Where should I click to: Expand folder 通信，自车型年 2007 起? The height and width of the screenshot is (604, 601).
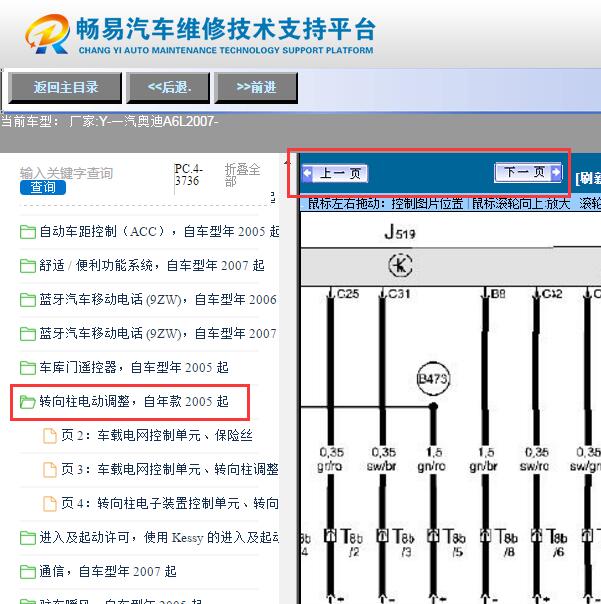coord(108,571)
